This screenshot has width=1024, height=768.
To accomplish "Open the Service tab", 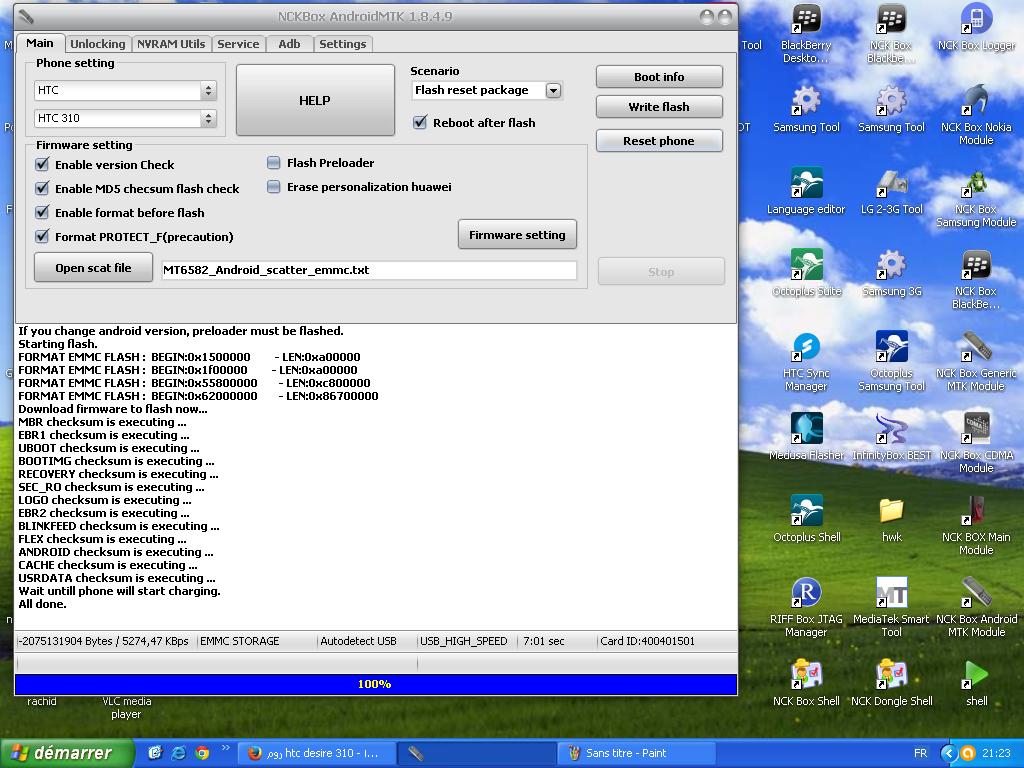I will [x=238, y=44].
